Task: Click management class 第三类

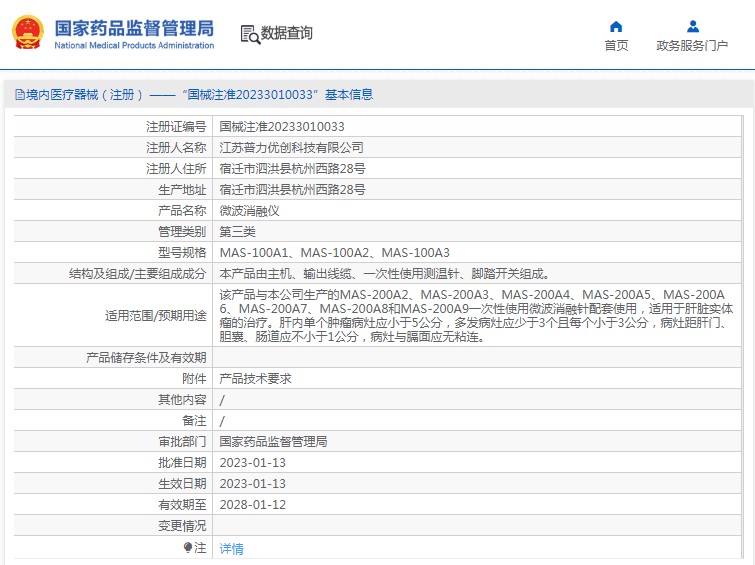Action: 237,232
